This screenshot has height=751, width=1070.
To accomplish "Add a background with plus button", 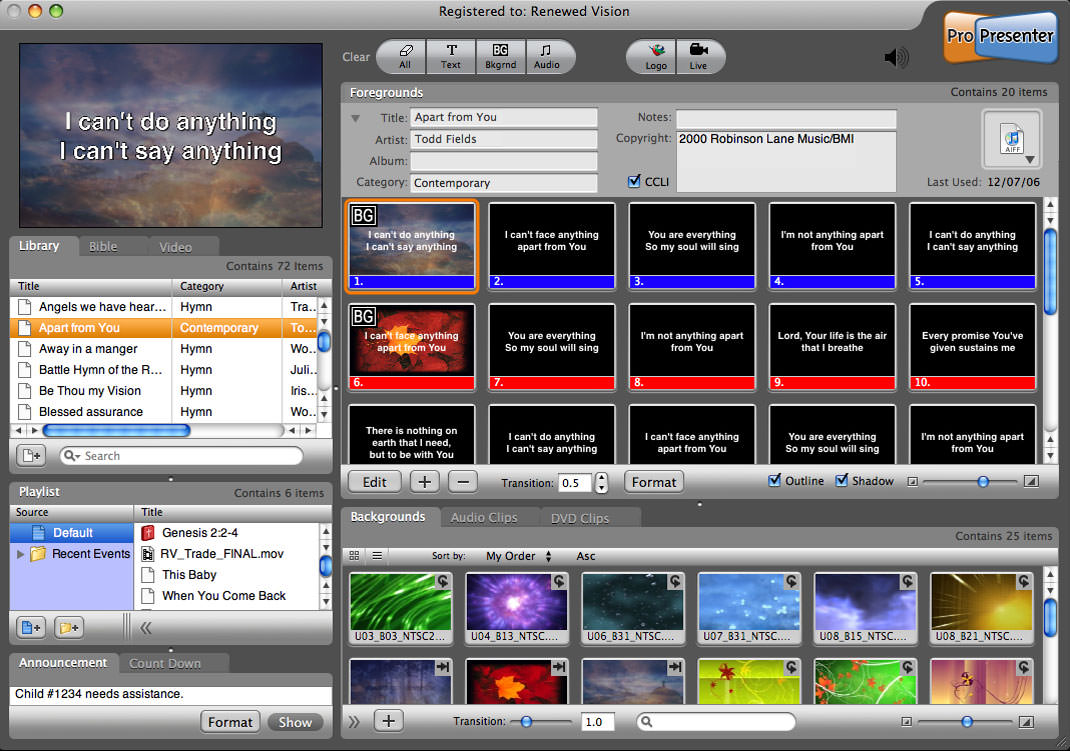I will [x=388, y=721].
